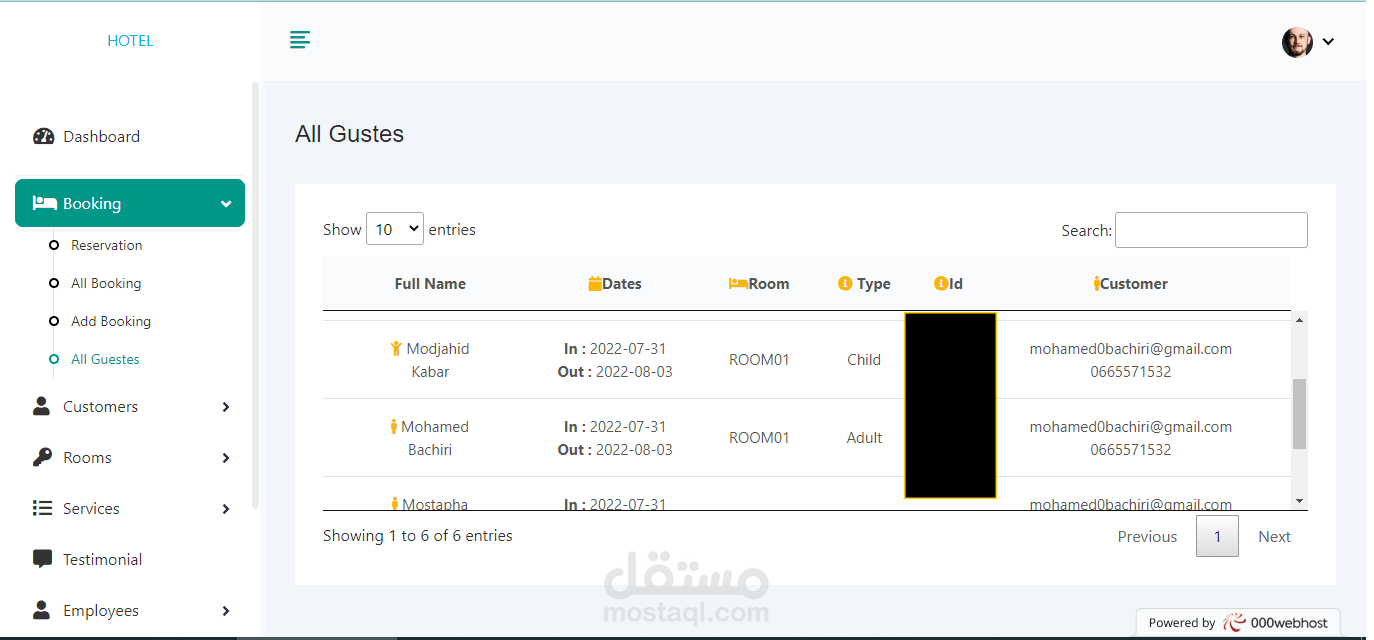
Task: Sort by the Full Name column header
Action: (430, 284)
